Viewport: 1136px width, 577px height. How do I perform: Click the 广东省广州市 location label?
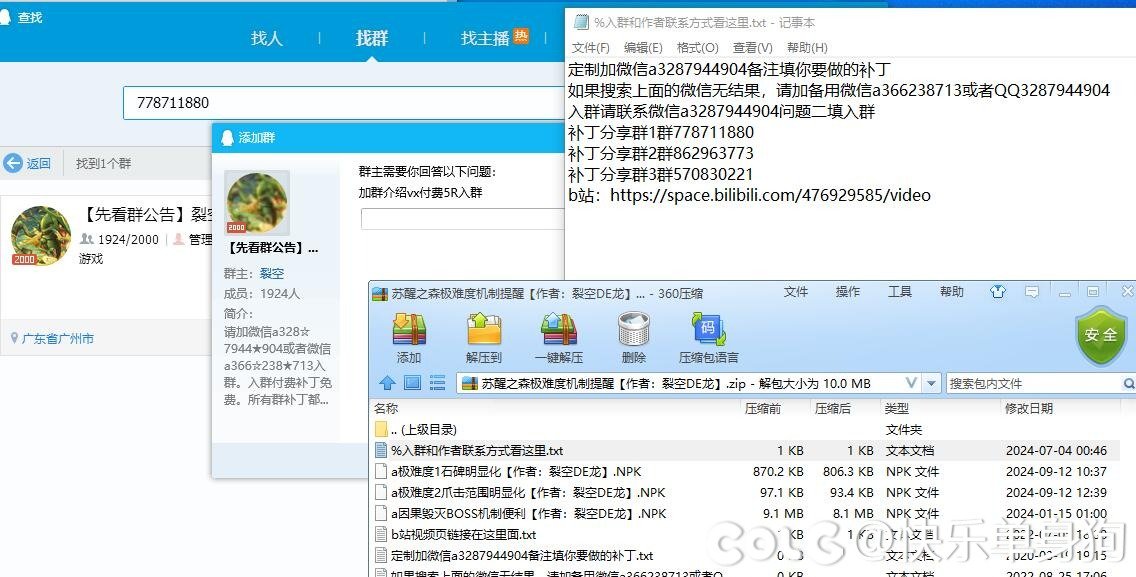point(58,339)
